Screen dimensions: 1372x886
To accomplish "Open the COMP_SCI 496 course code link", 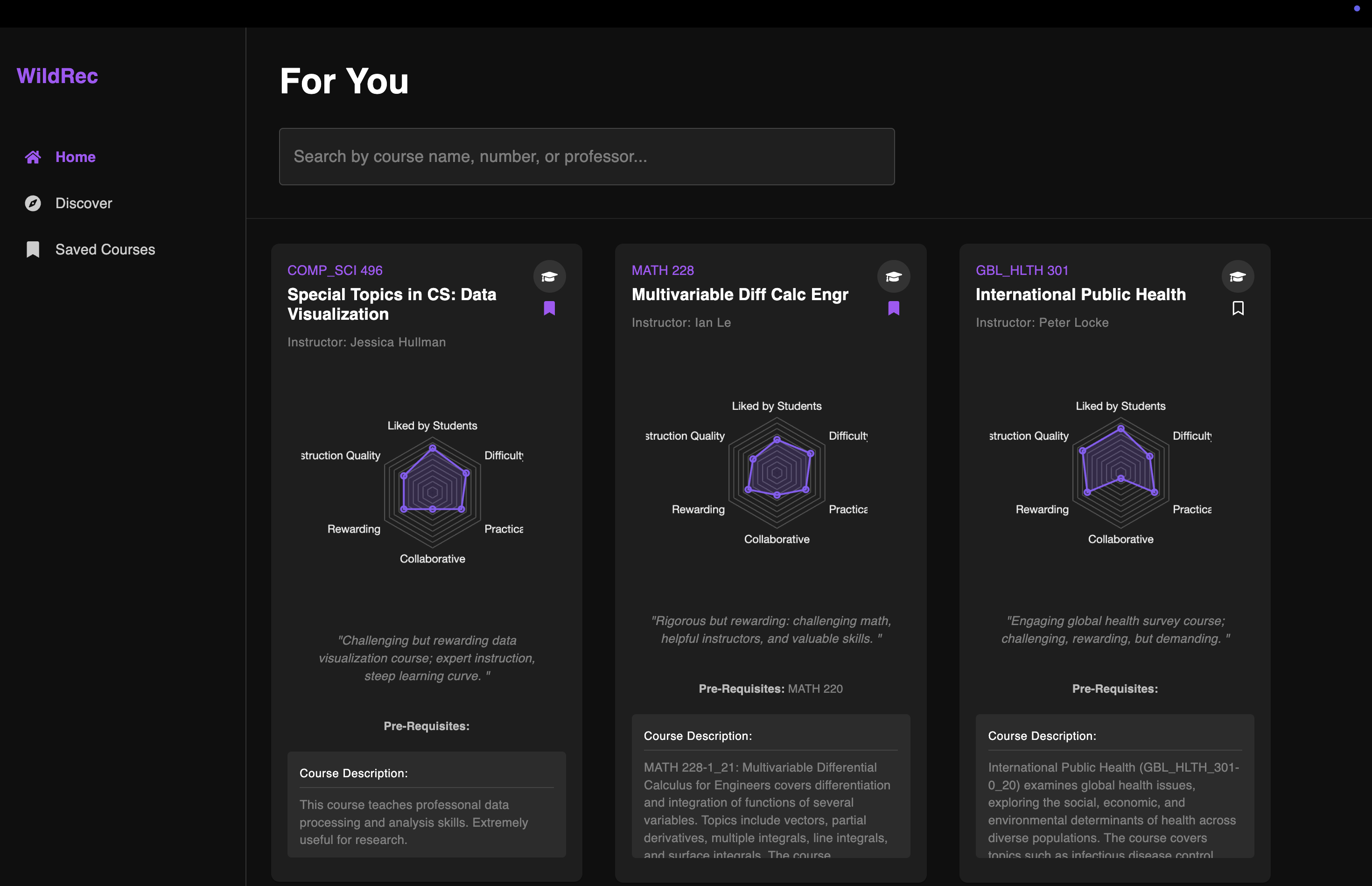I will click(335, 270).
